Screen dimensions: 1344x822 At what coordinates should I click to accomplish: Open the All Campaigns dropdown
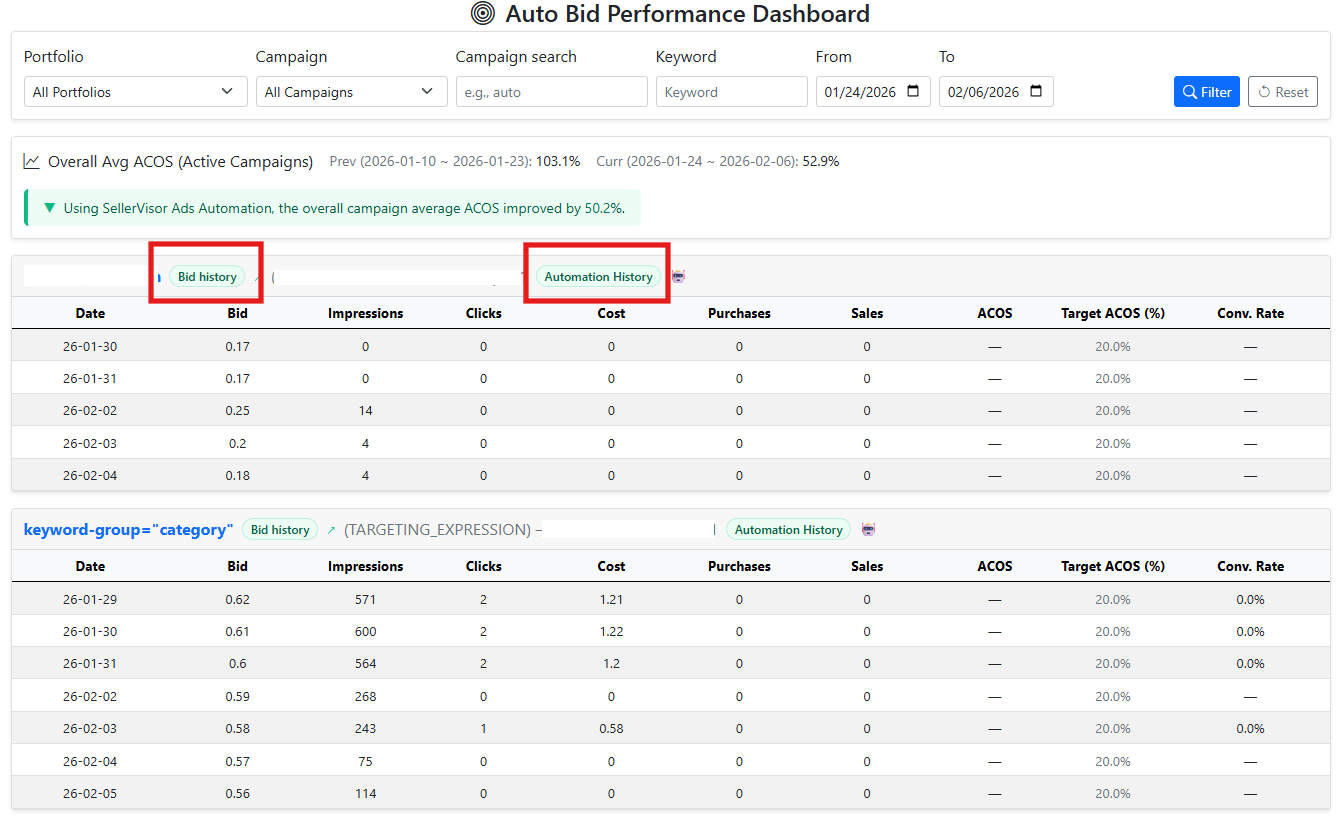click(351, 92)
